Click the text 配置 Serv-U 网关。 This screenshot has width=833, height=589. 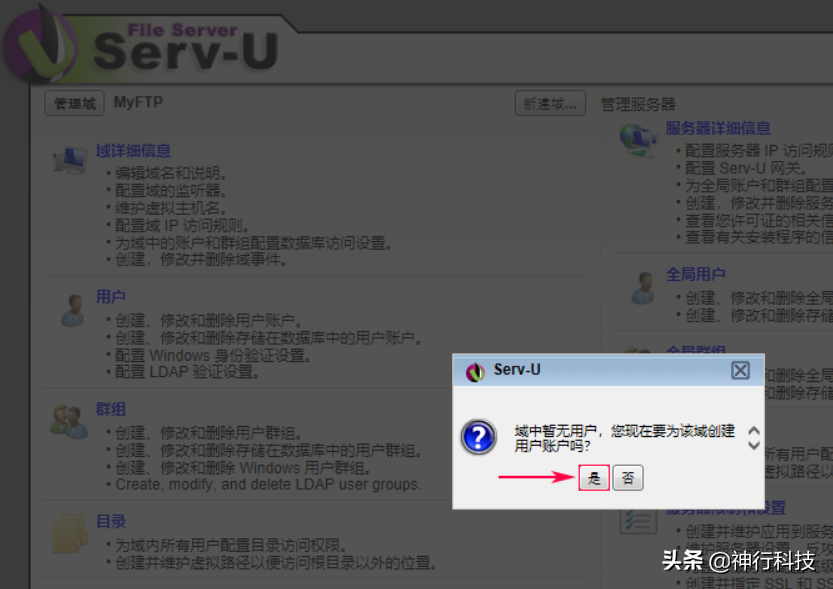pyautogui.click(x=746, y=168)
